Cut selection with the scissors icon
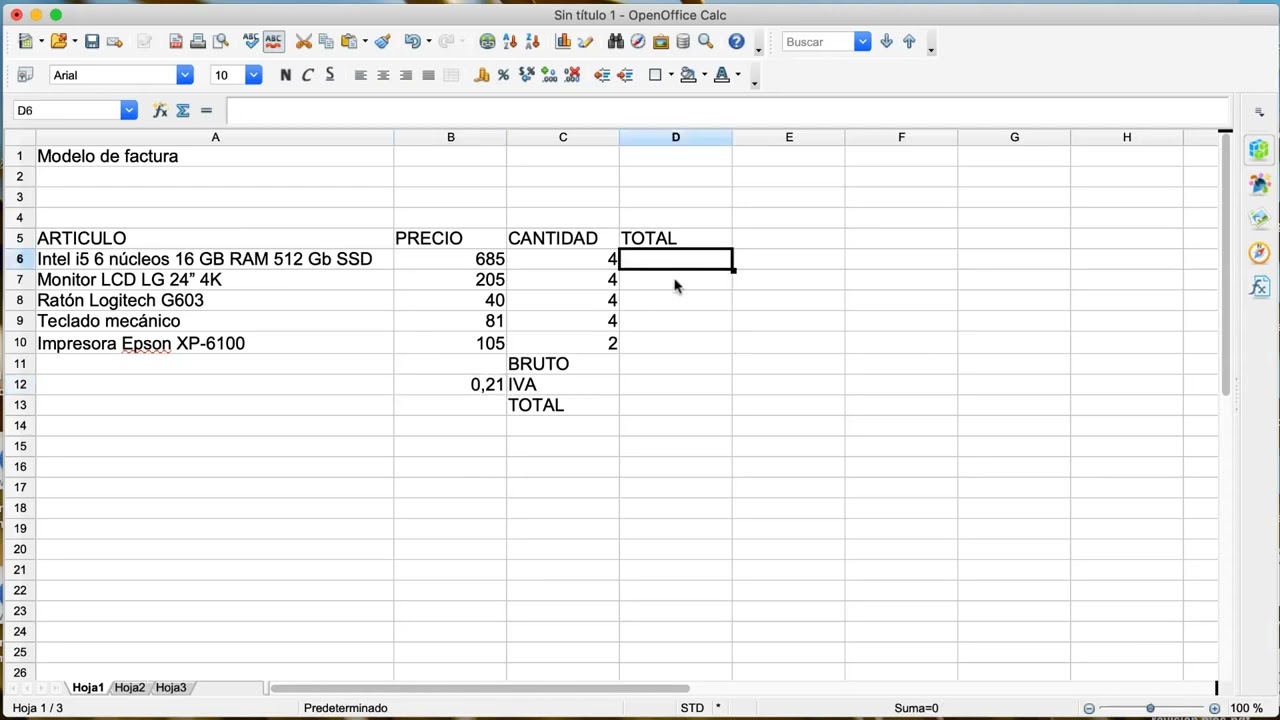The height and width of the screenshot is (720, 1280). tap(304, 42)
